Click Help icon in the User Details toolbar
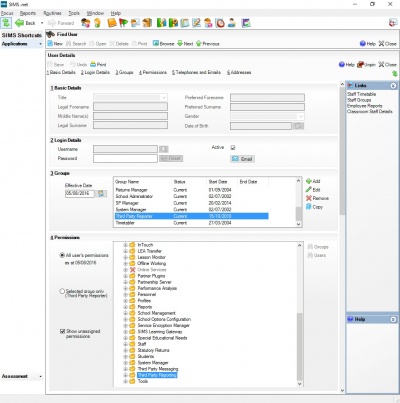The image size is (400, 403). click(342, 64)
